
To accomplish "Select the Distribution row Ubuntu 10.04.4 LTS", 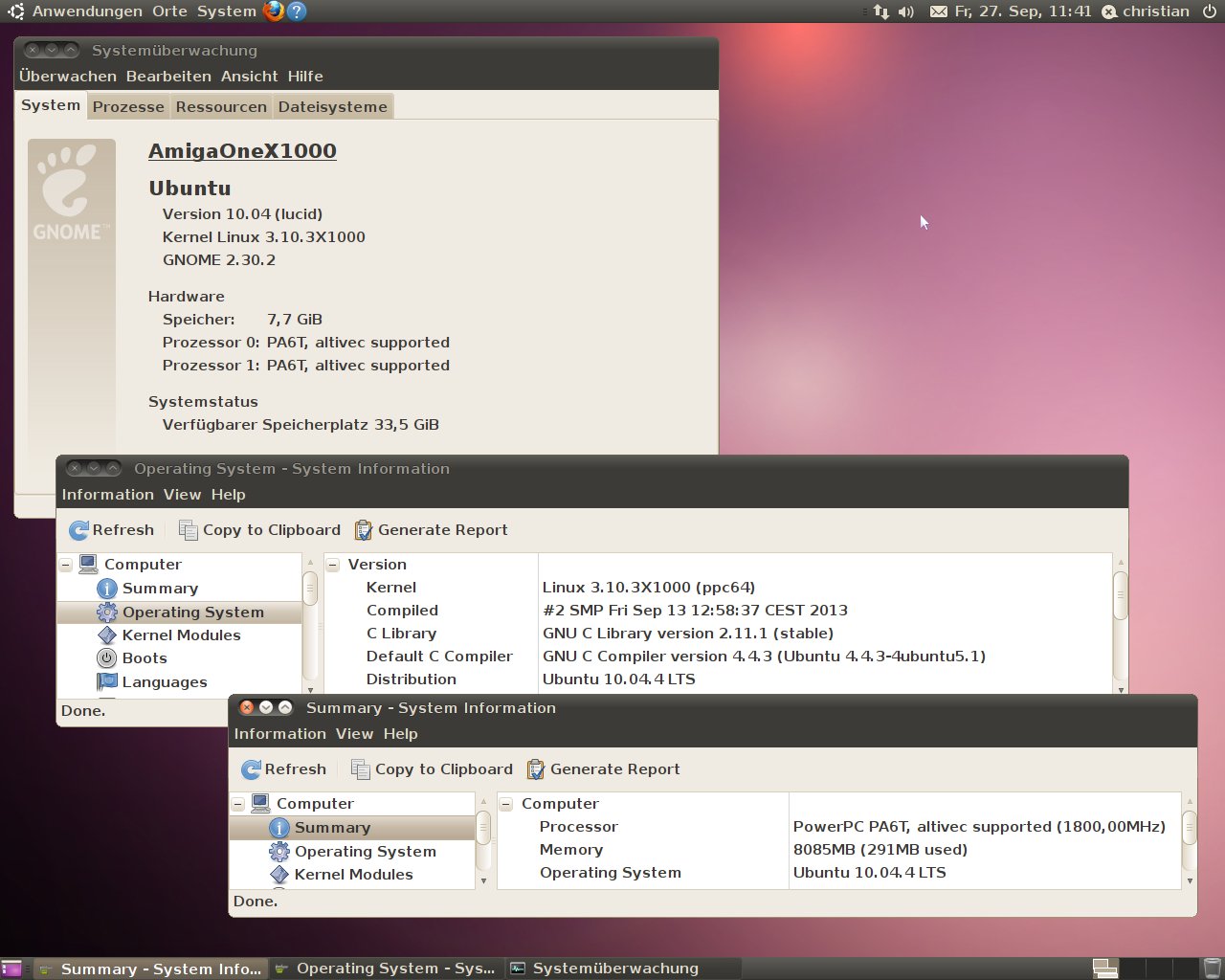I will click(x=719, y=679).
